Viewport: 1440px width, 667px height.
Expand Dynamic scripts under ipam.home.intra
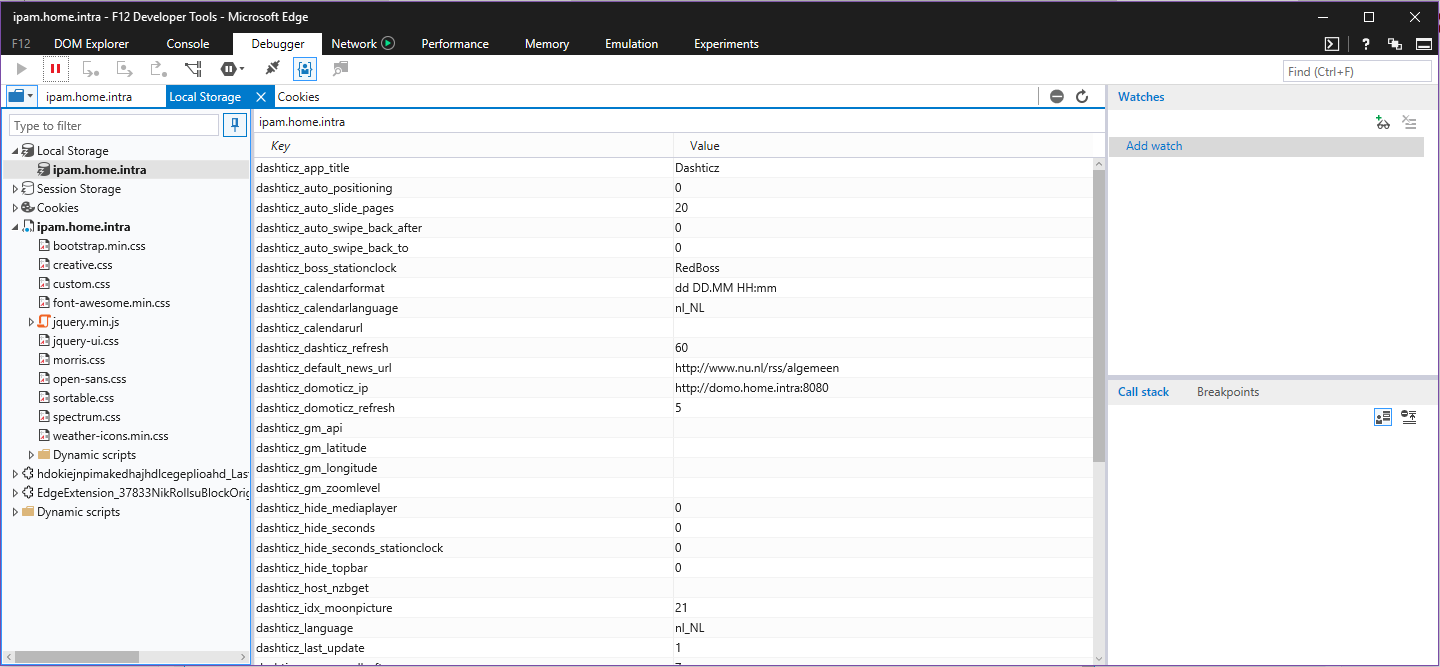[31, 455]
